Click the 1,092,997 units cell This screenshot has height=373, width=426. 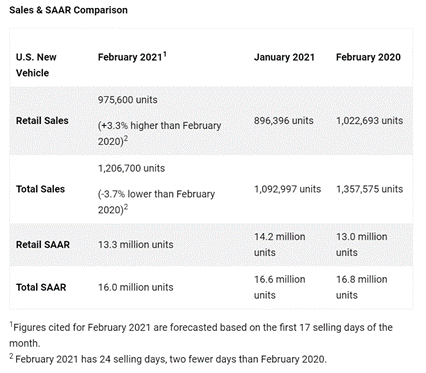tap(288, 189)
